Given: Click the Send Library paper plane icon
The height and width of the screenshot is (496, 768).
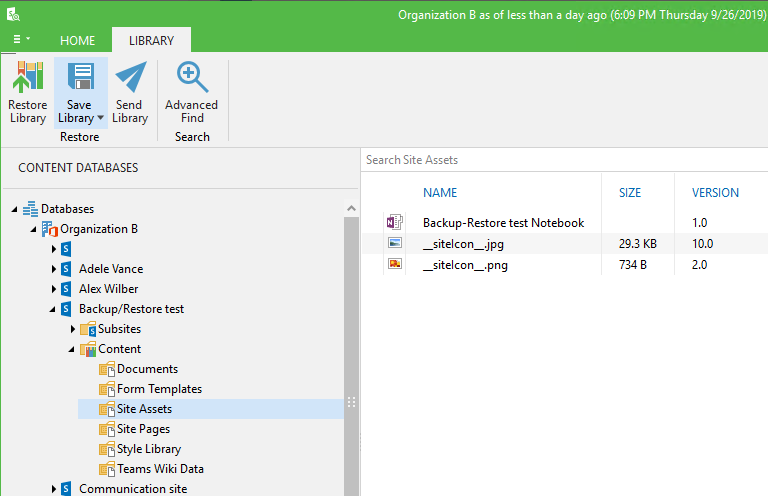Looking at the screenshot, I should [130, 76].
